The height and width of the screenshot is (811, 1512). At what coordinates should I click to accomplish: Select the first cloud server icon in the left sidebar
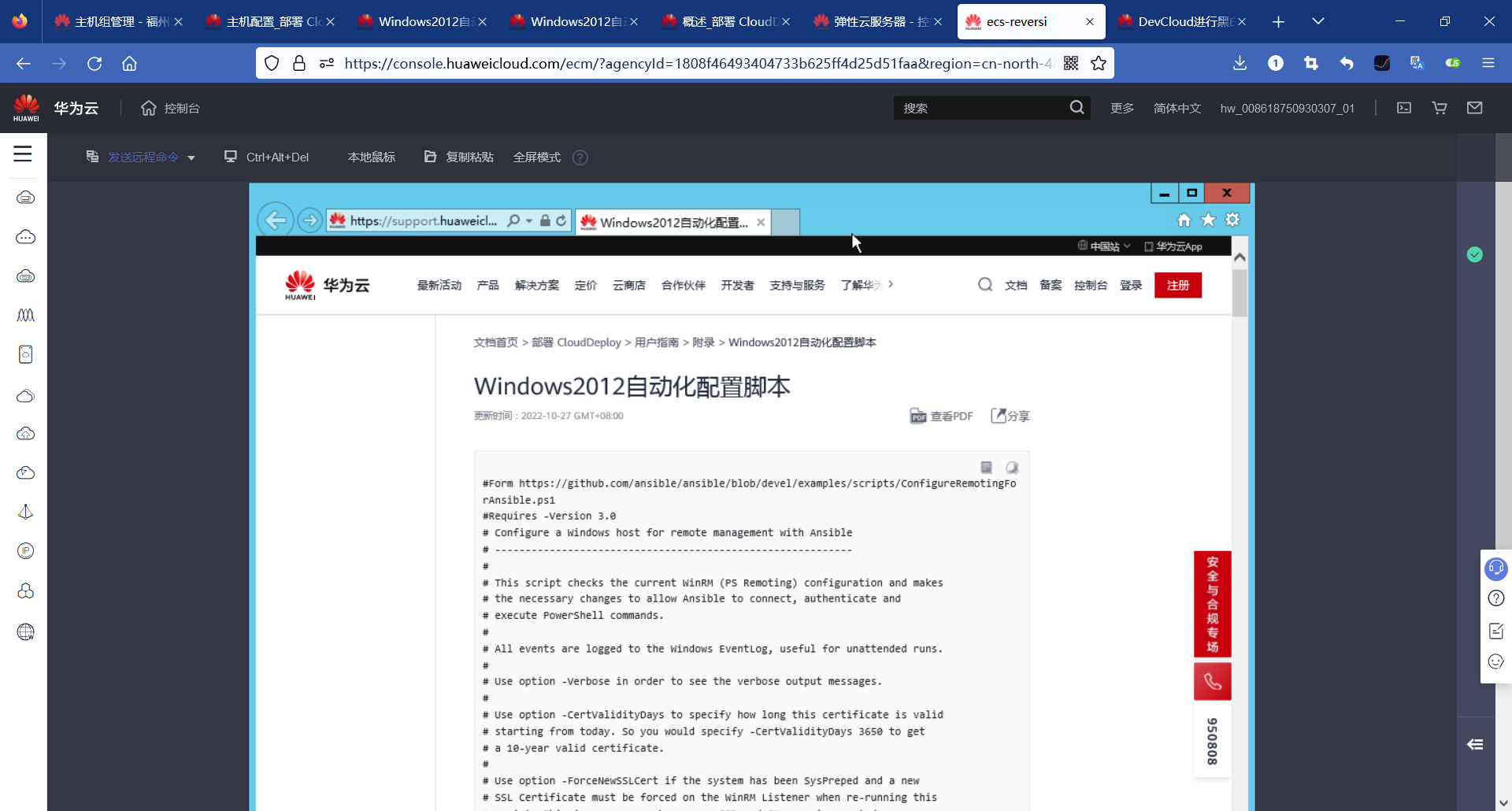tap(25, 198)
